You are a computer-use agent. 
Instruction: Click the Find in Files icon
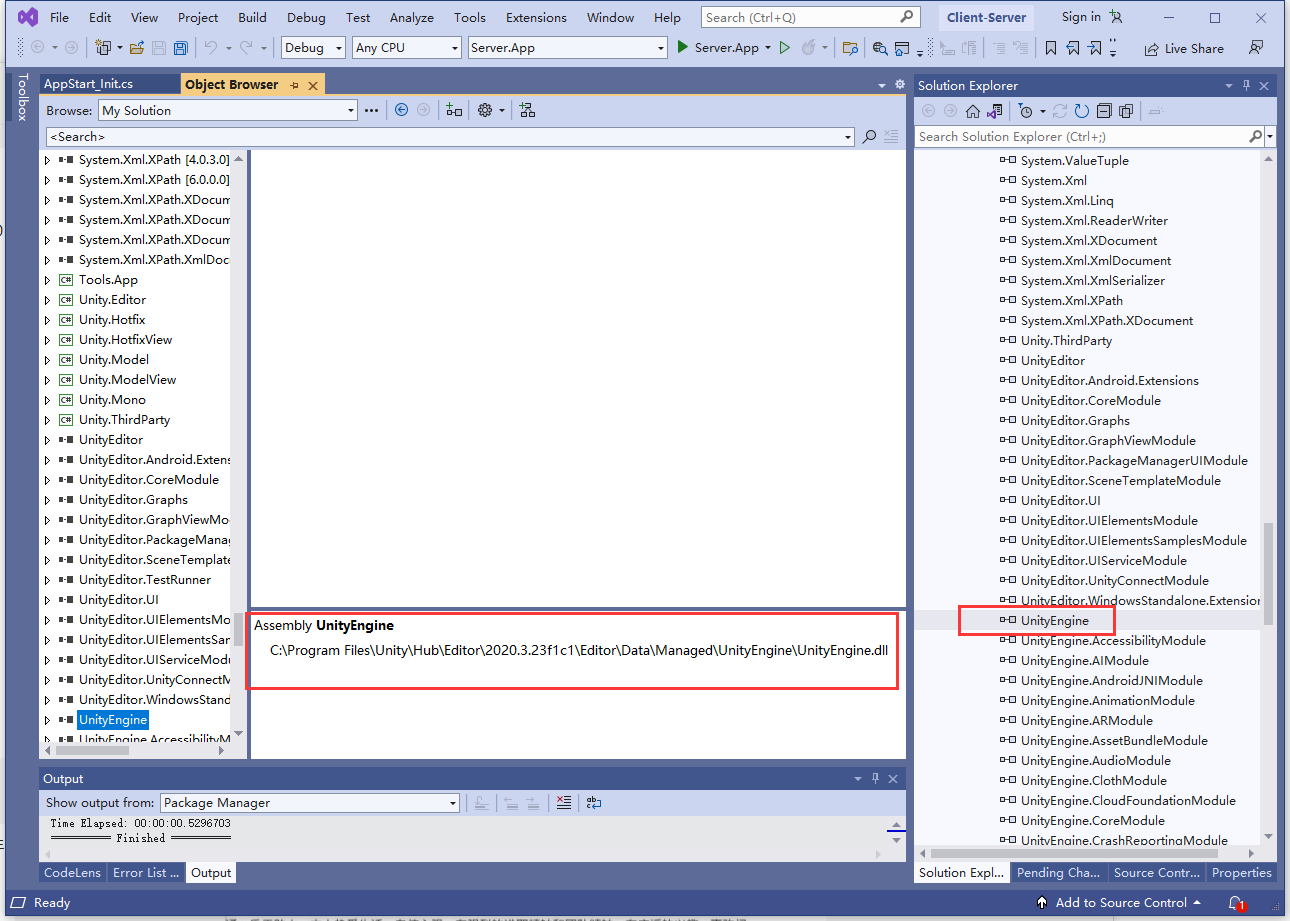pyautogui.click(x=879, y=47)
